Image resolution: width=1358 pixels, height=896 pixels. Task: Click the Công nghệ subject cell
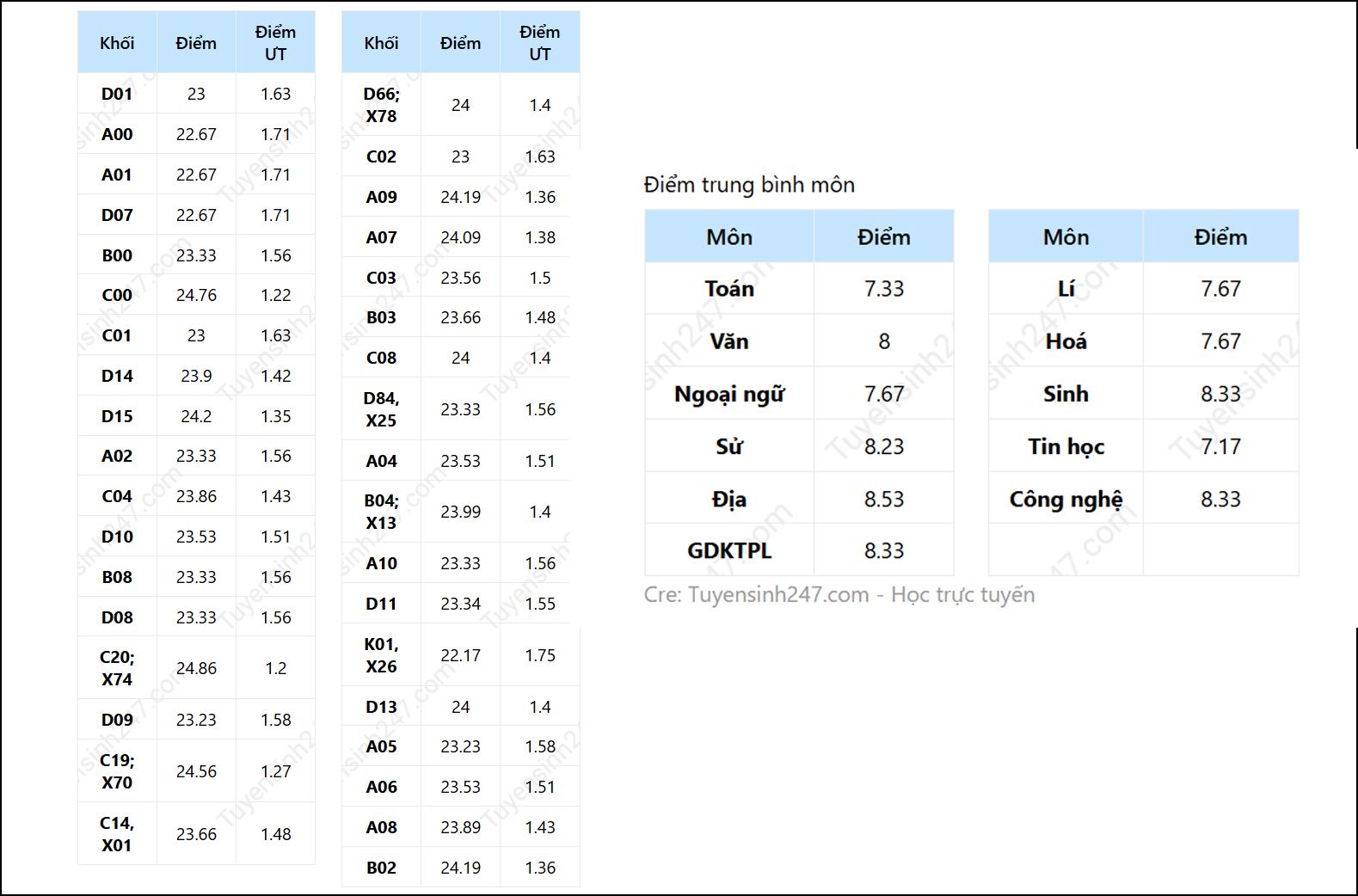click(x=1066, y=499)
